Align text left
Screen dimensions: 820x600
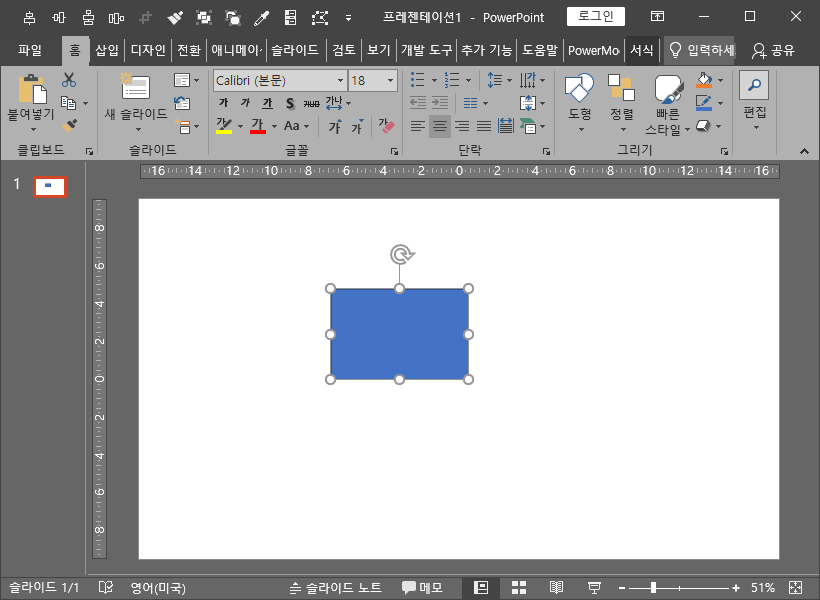[x=417, y=126]
